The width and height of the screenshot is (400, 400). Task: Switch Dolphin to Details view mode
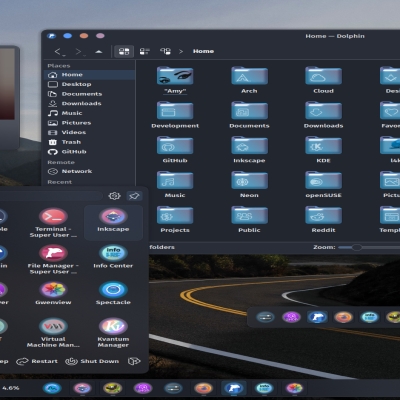[x=165, y=51]
